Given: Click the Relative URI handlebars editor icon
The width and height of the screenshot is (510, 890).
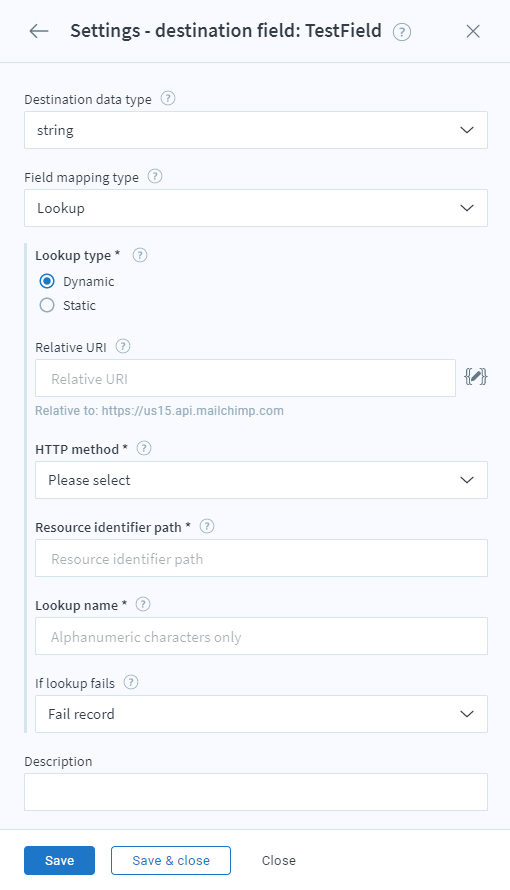Looking at the screenshot, I should 475,376.
